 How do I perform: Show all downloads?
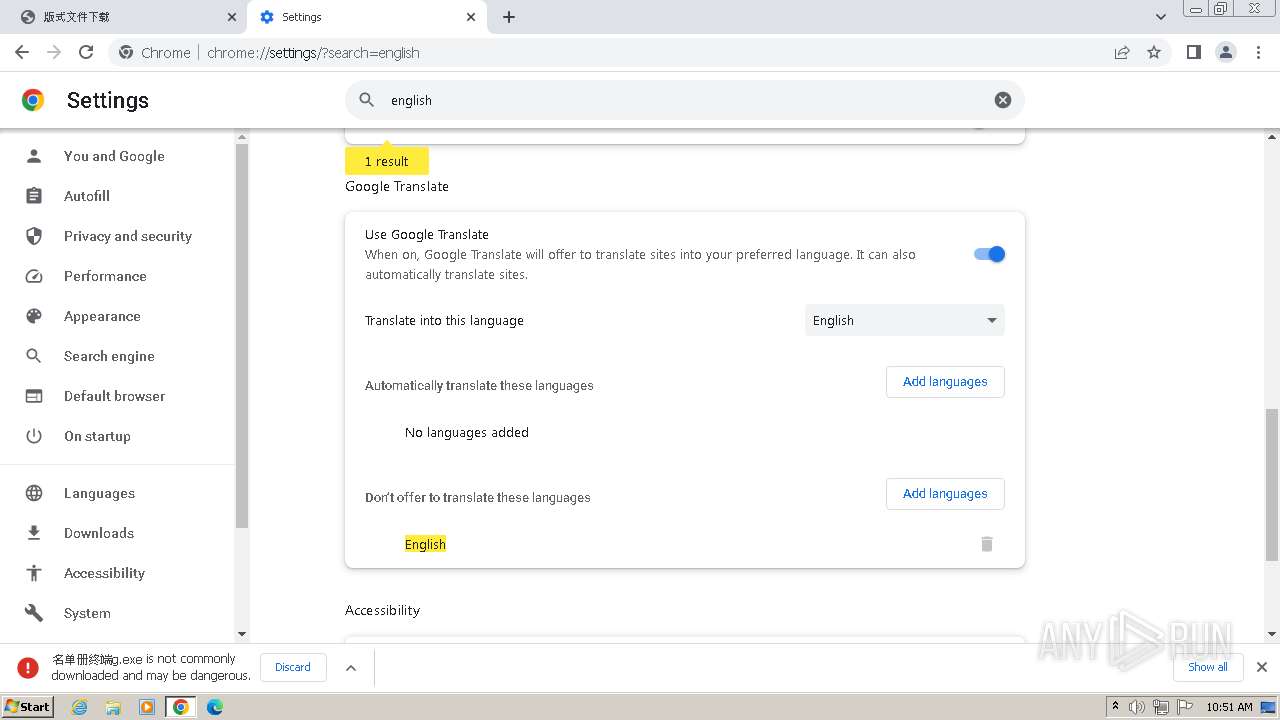1207,667
